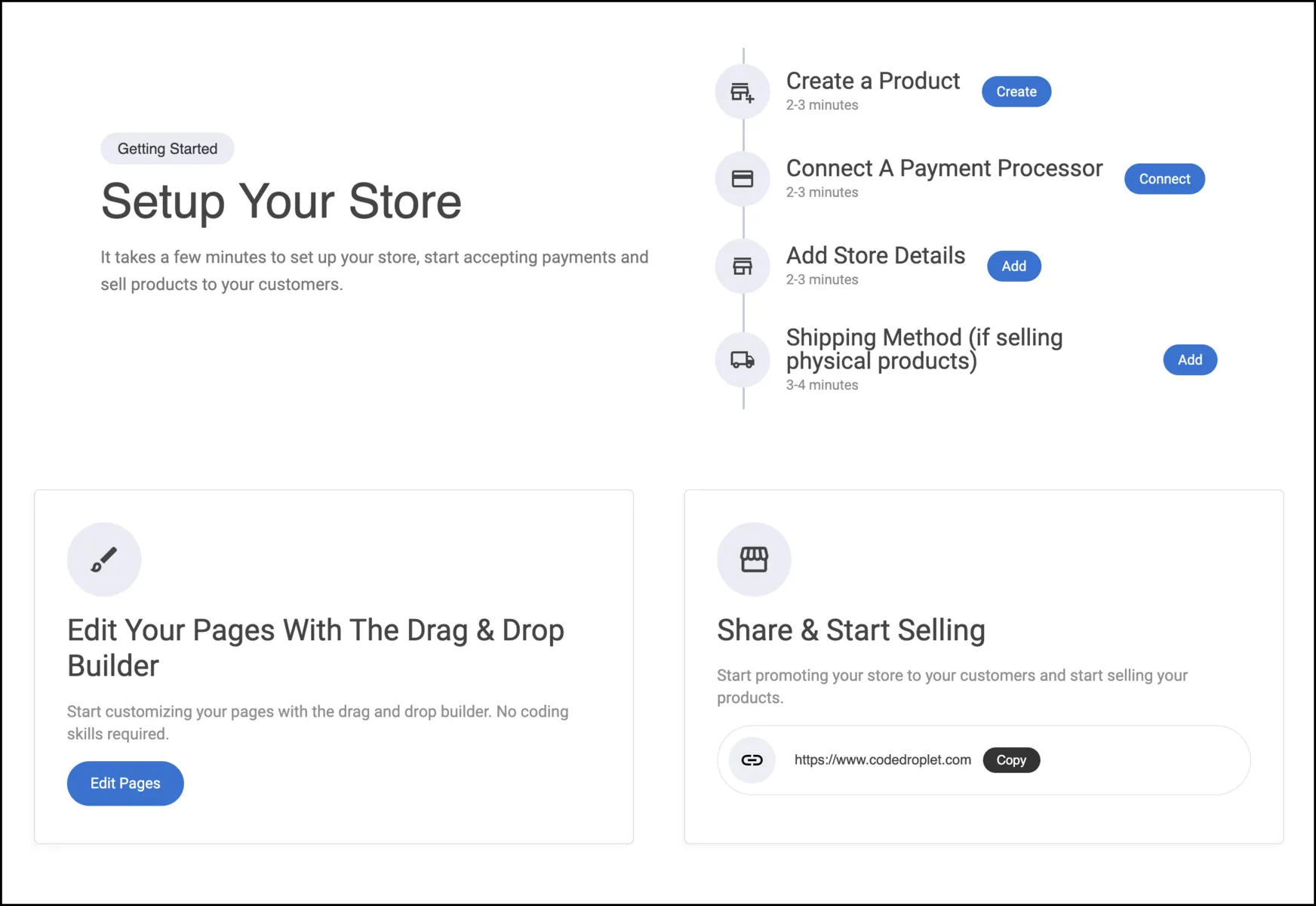The height and width of the screenshot is (906, 1316).
Task: Select the https://www.codedroplet.com URL text
Action: 883,760
